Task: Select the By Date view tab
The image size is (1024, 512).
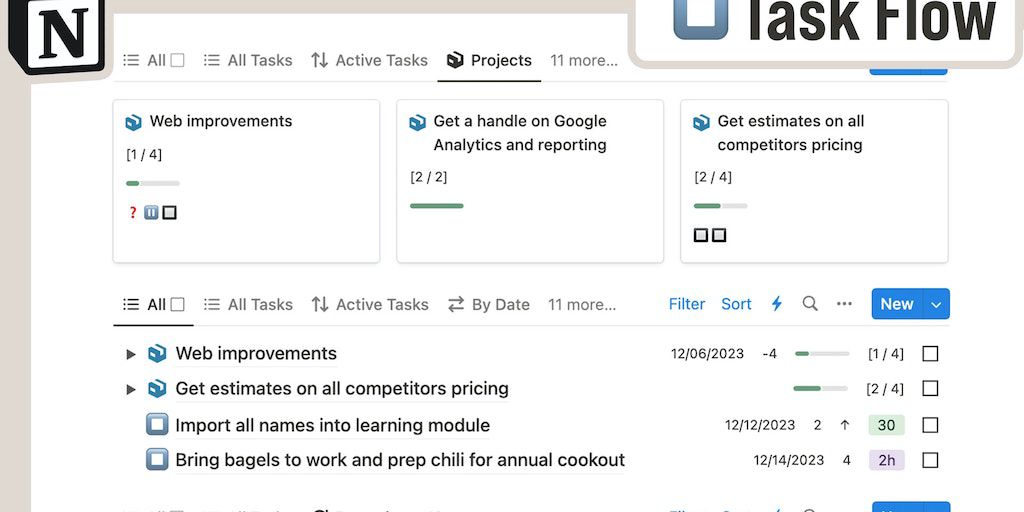Action: point(488,304)
